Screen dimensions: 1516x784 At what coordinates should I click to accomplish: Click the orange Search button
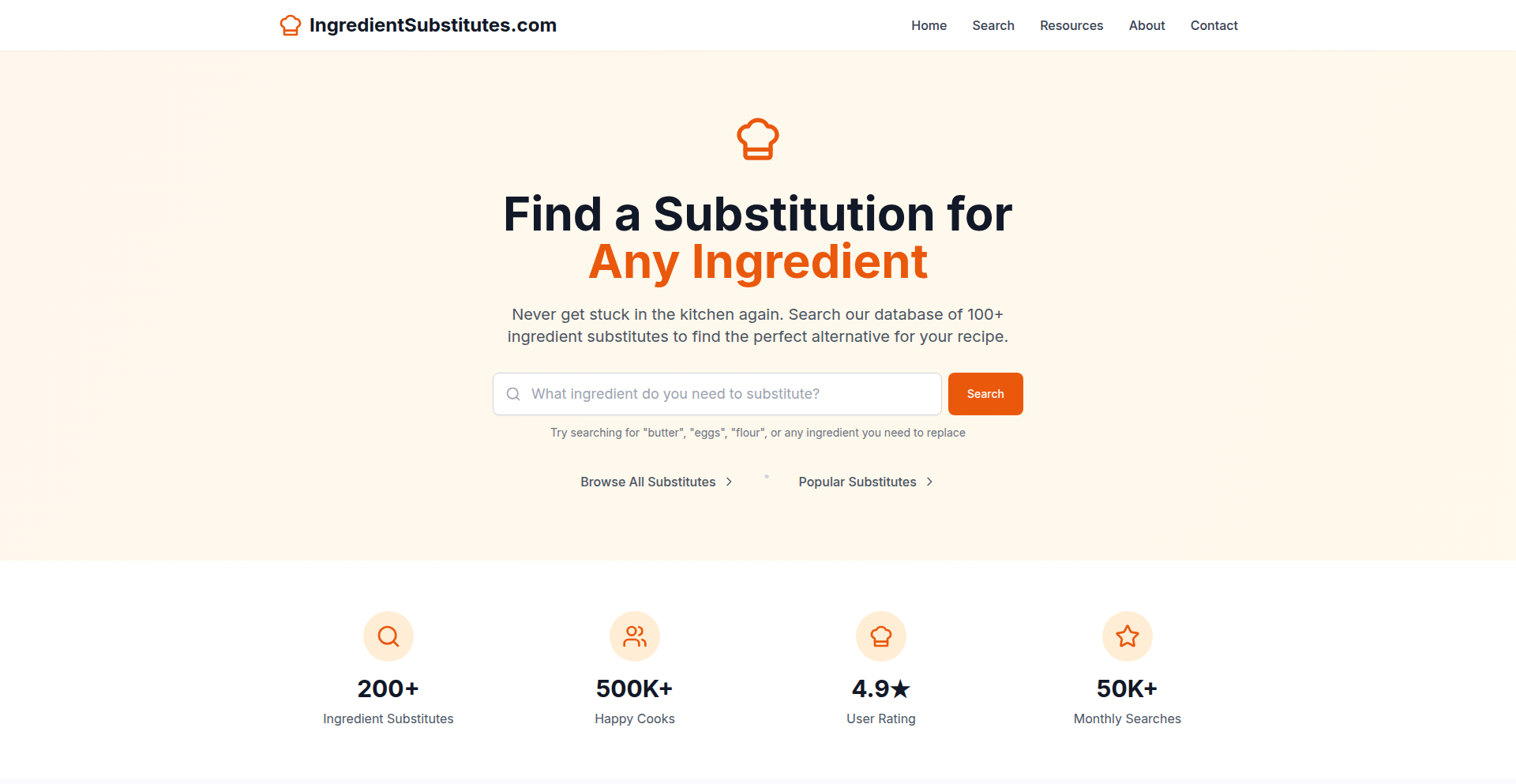(985, 394)
